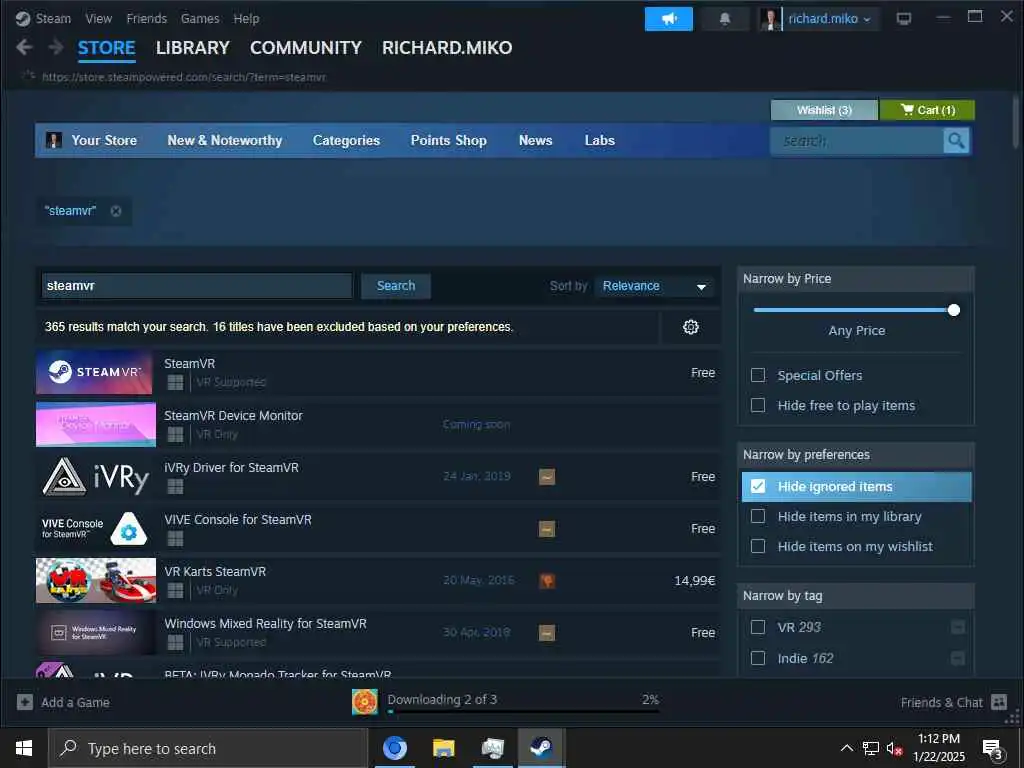Go to Points Shop
1024x768 pixels.
449,140
